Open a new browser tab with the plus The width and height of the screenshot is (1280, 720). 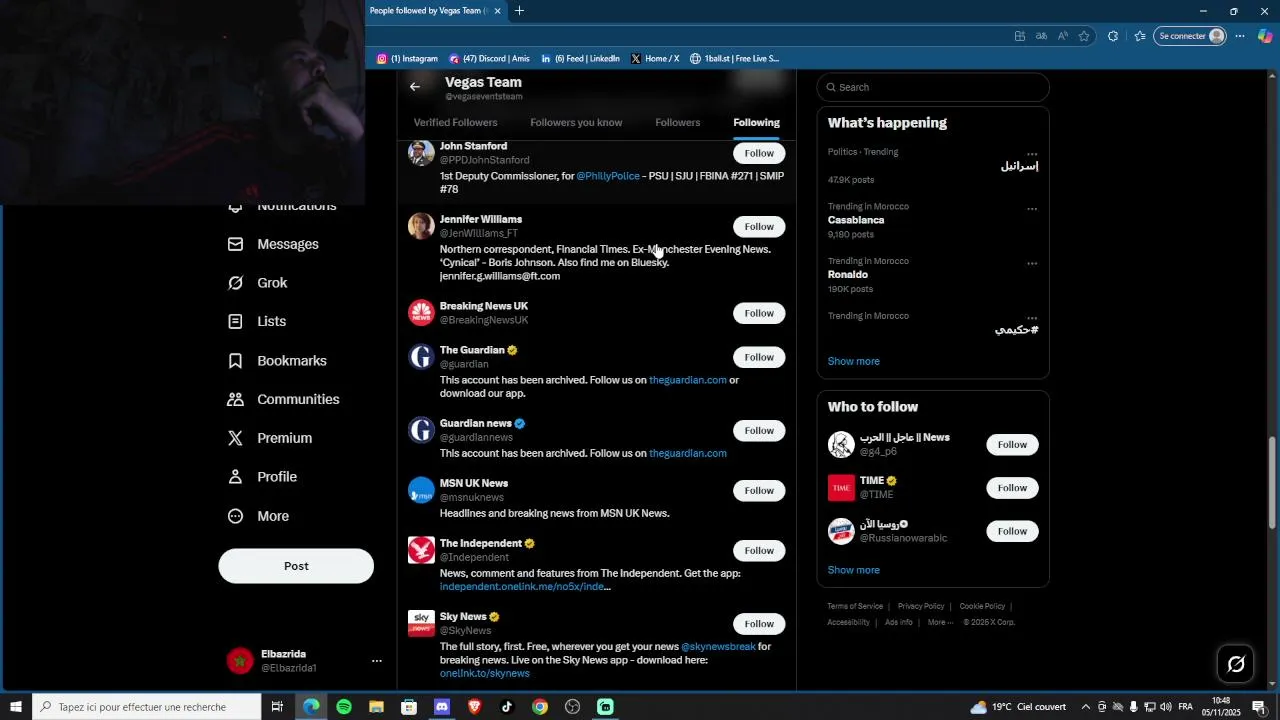click(519, 11)
